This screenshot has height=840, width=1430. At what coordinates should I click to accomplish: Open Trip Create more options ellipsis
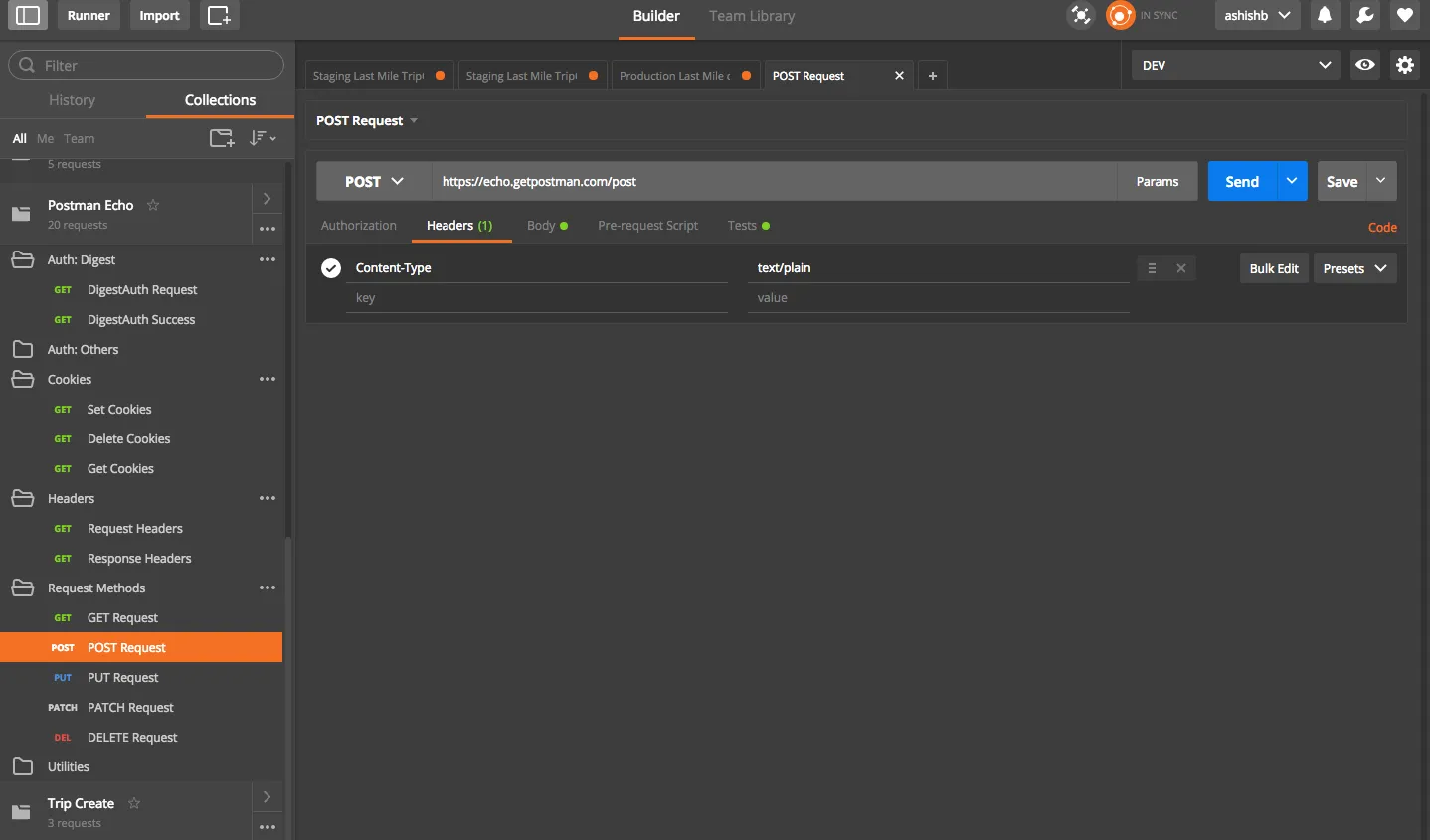[x=268, y=827]
